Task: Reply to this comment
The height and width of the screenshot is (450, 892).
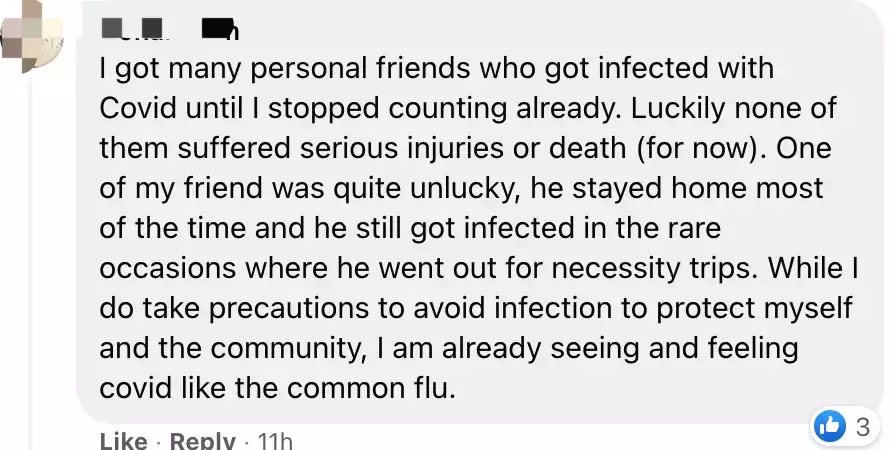Action: [202, 441]
